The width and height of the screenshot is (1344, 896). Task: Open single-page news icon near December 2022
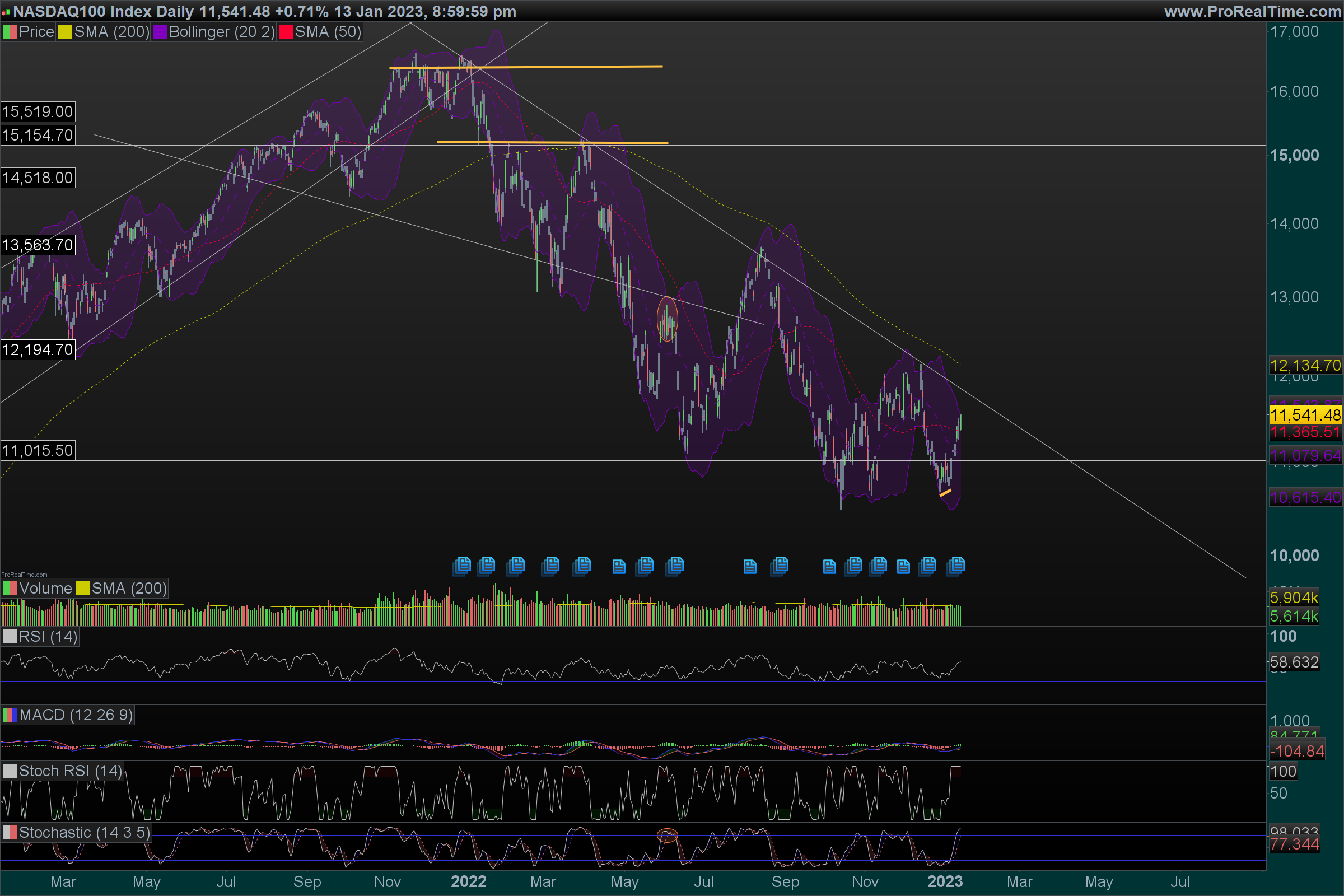pyautogui.click(x=903, y=567)
